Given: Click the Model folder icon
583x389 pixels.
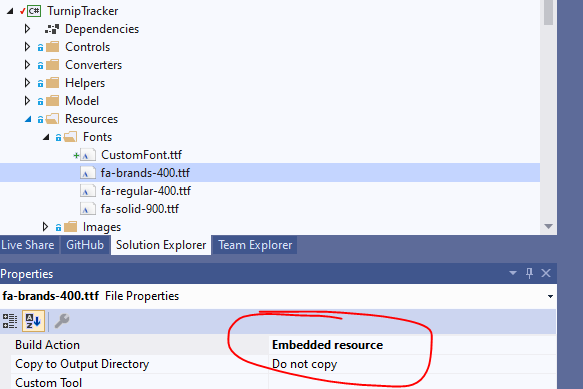Looking at the screenshot, I should pos(52,100).
